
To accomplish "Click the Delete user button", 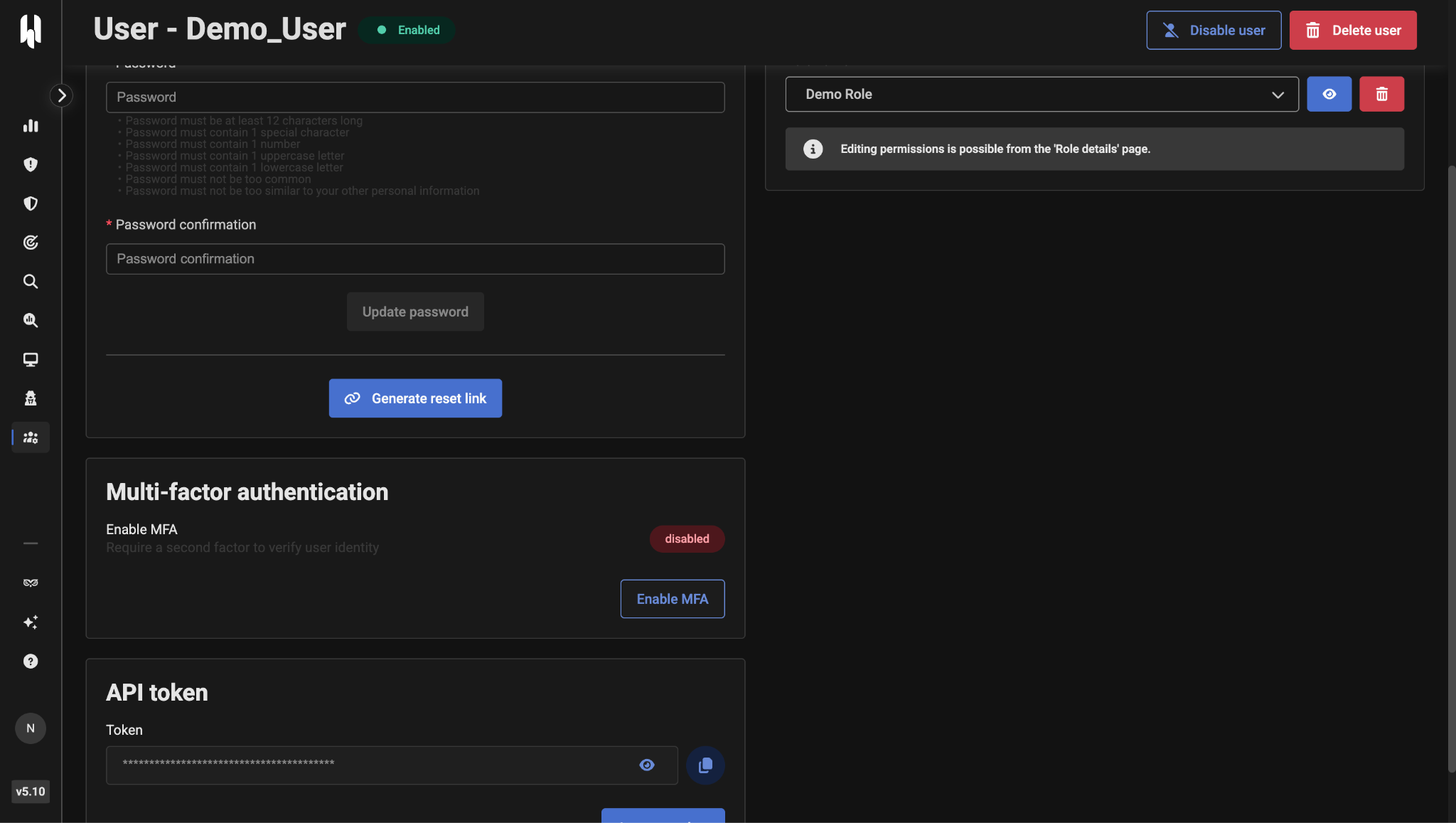I will pos(1353,30).
